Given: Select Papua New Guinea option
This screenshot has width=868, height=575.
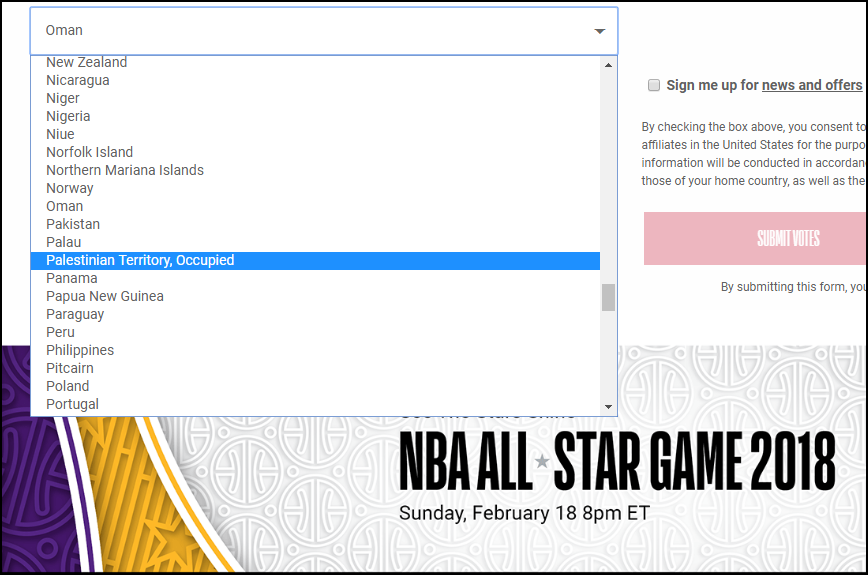Looking at the screenshot, I should pos(315,296).
